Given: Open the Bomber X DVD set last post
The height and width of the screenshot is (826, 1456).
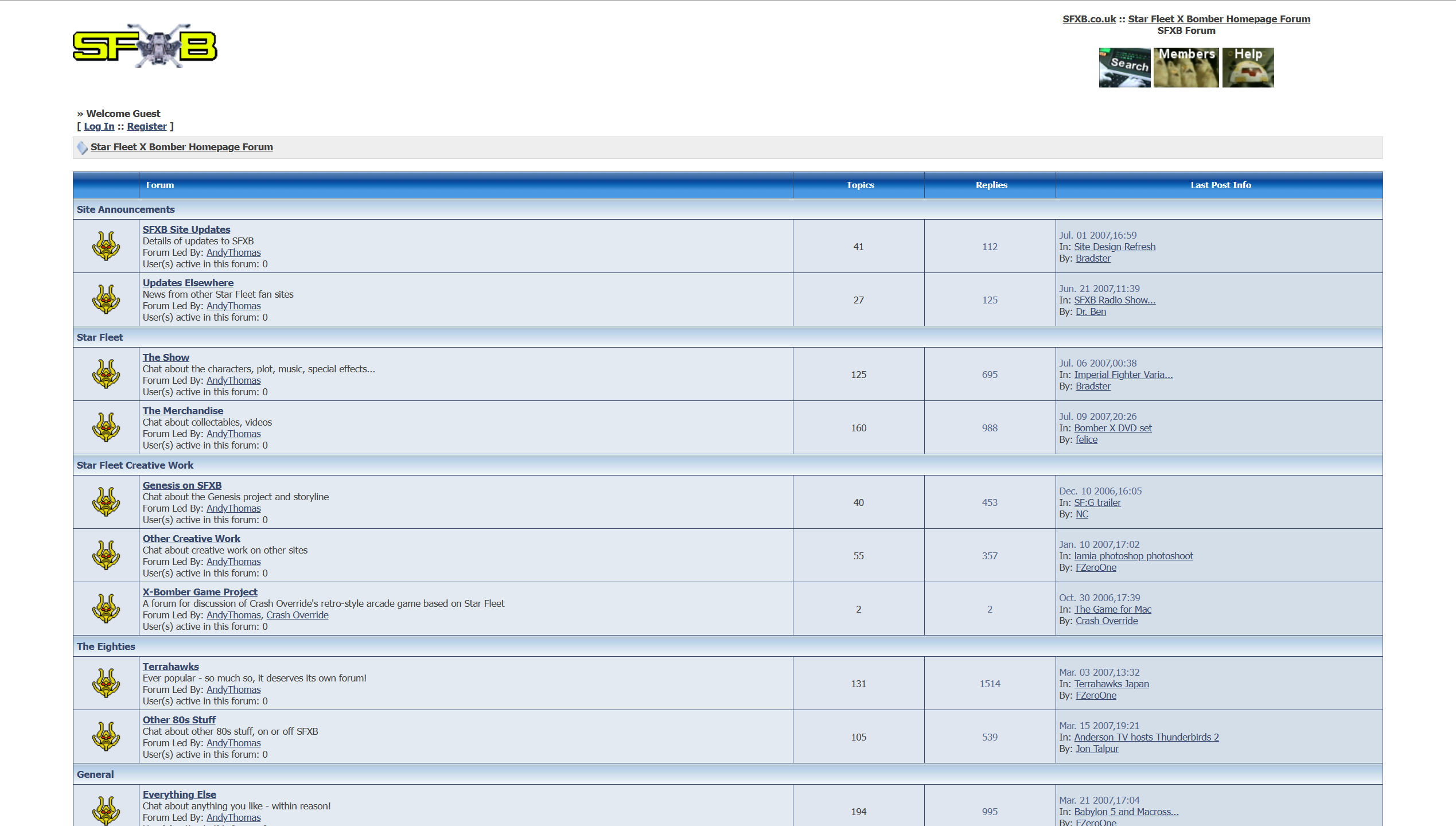Looking at the screenshot, I should 1113,428.
